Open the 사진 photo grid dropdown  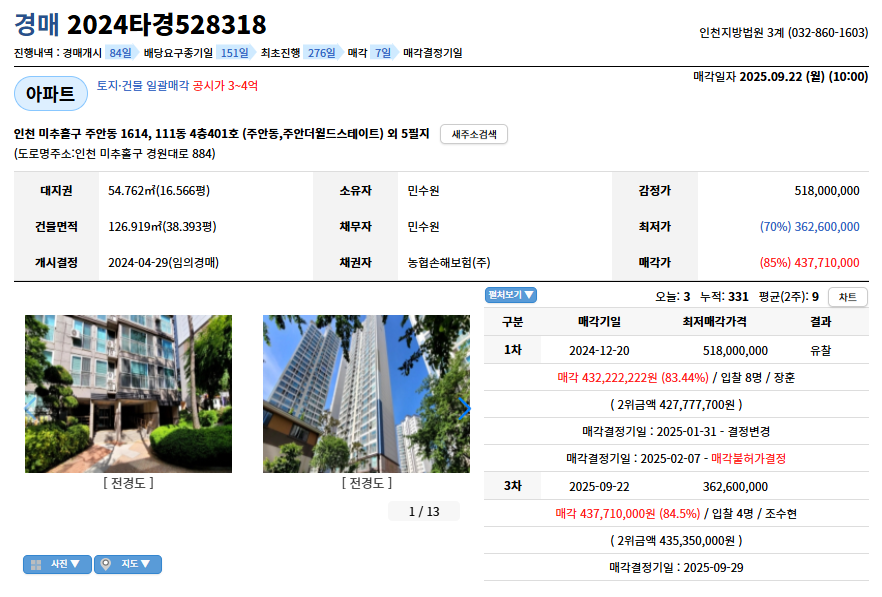(57, 564)
